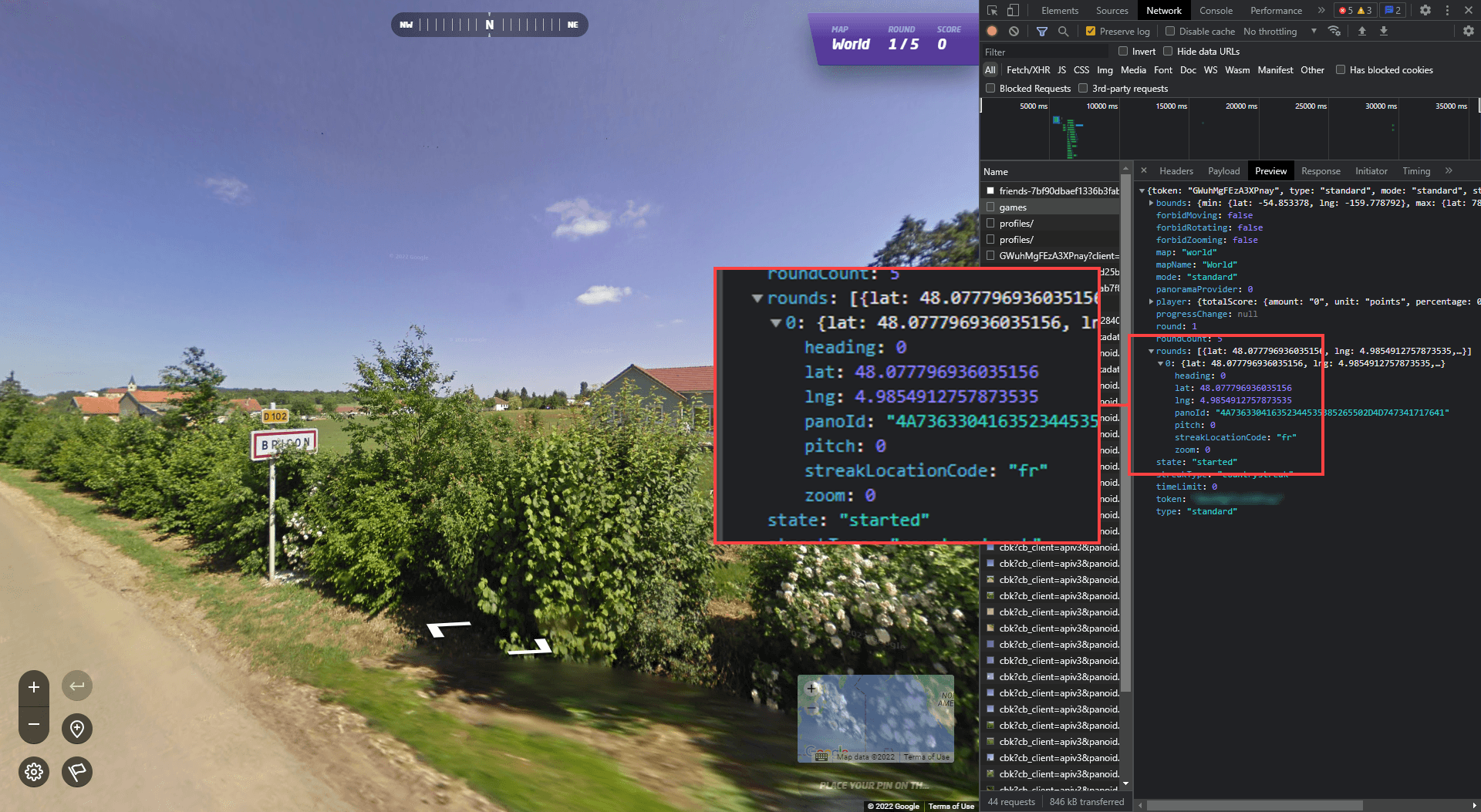Import HAR file upload icon
Screen dimensions: 1481x812
coord(1362,32)
